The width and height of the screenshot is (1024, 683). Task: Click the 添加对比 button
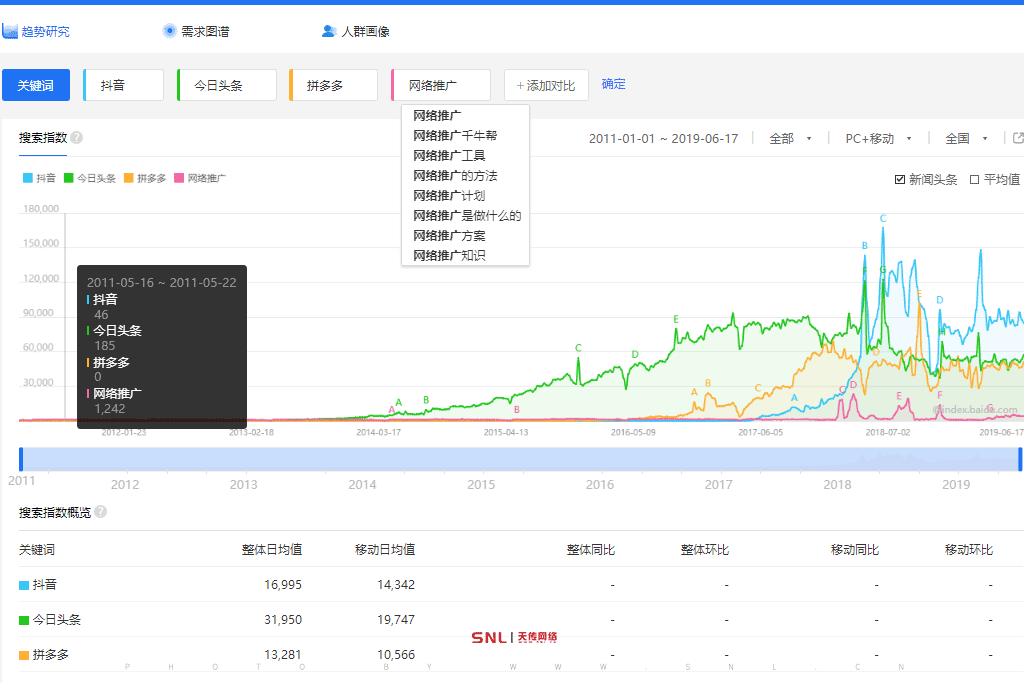pos(546,85)
